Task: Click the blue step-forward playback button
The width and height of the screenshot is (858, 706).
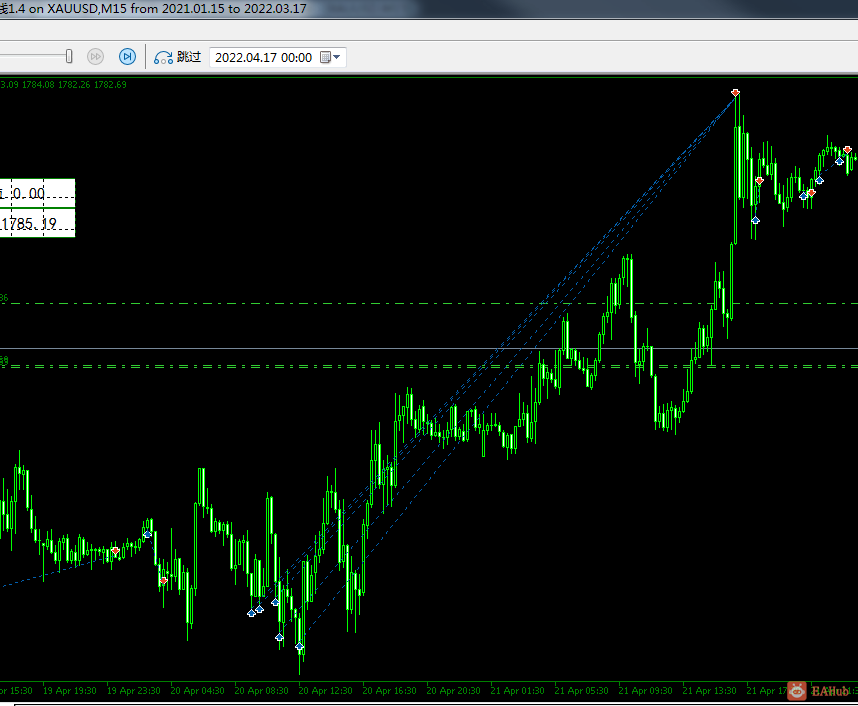Action: pos(127,57)
